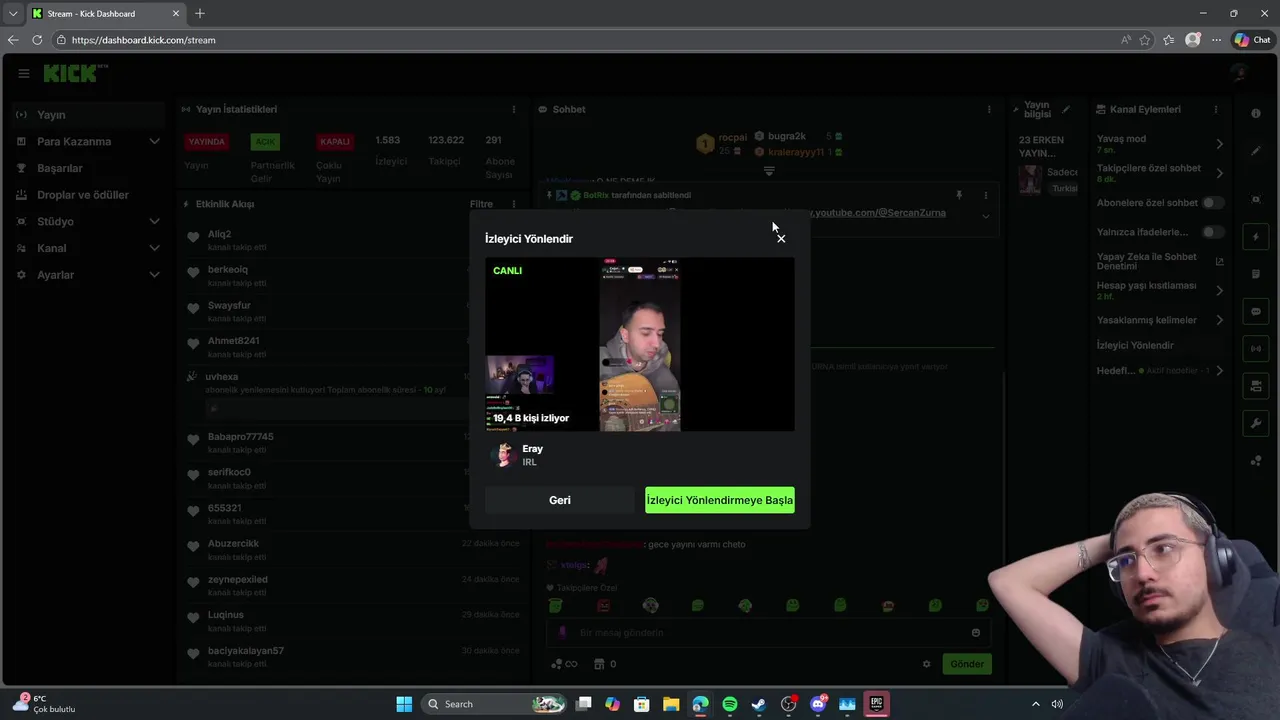Open Yasaklanmış kelimeler list
This screenshot has height=720, width=1280.
(x=1160, y=320)
